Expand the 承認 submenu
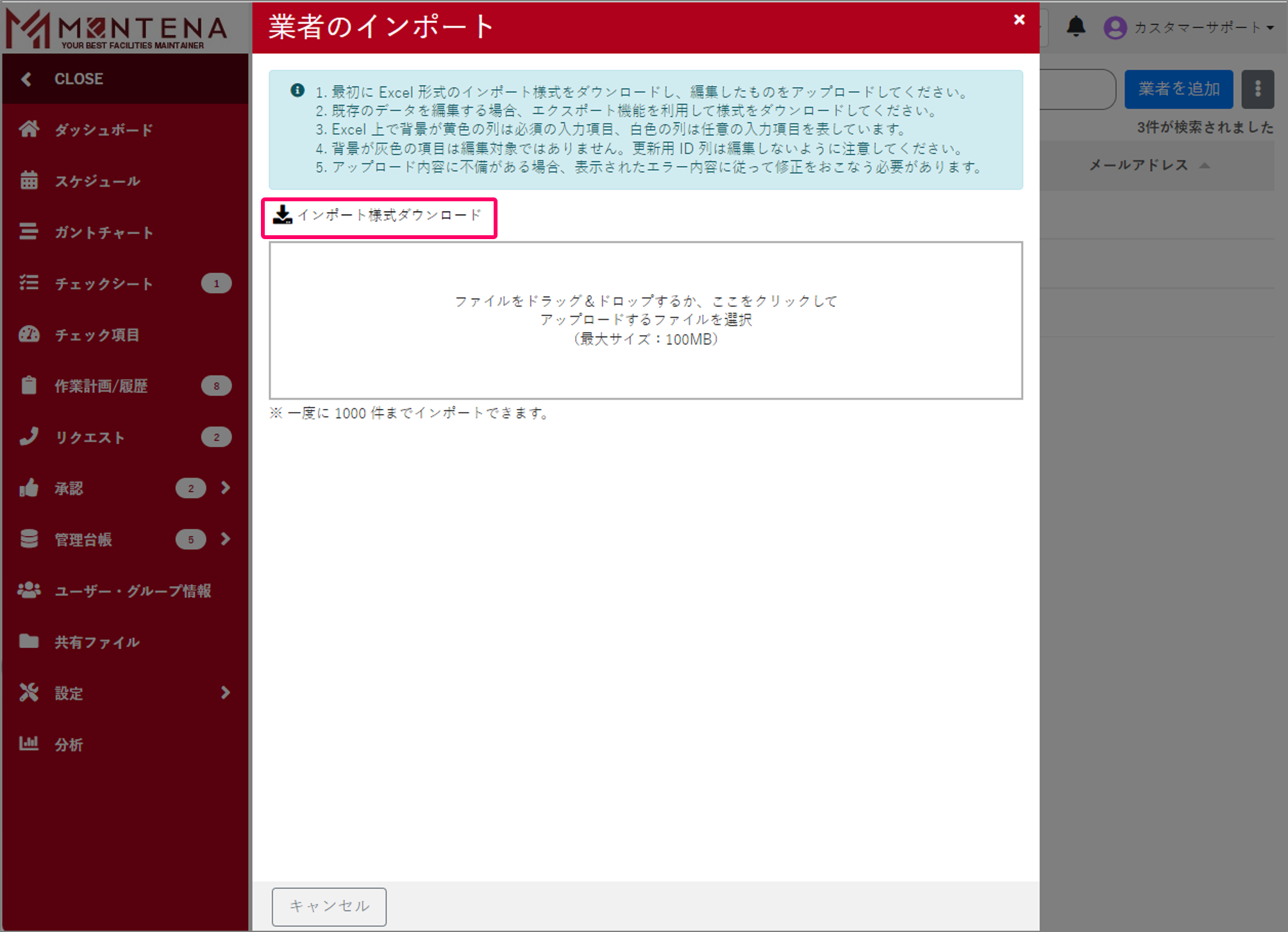1288x932 pixels. point(226,488)
